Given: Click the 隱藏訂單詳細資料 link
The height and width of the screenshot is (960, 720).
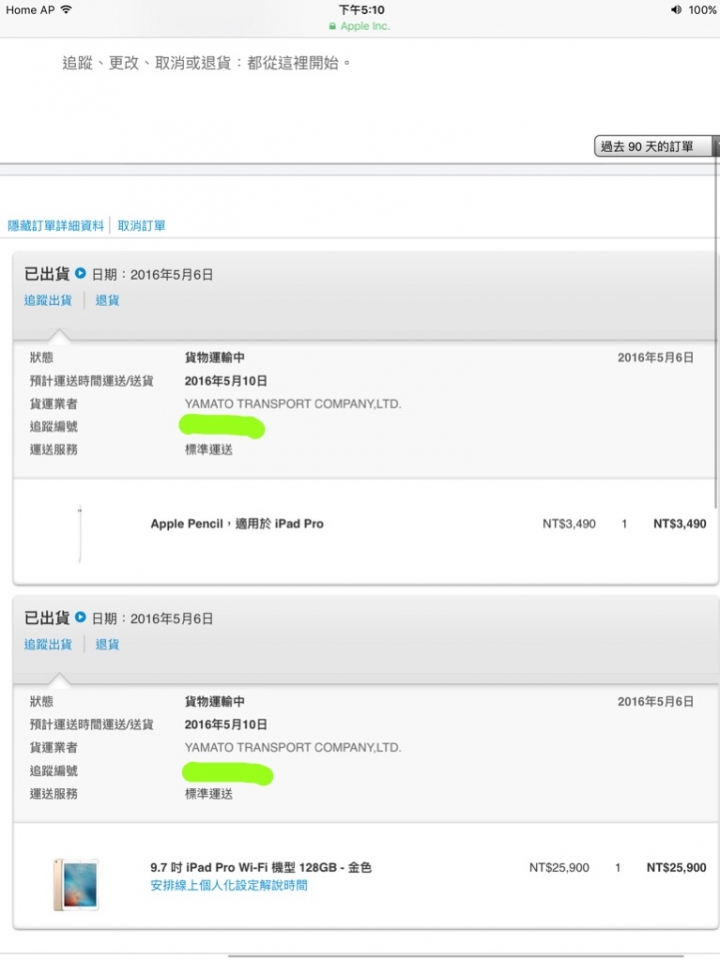Looking at the screenshot, I should 56,226.
